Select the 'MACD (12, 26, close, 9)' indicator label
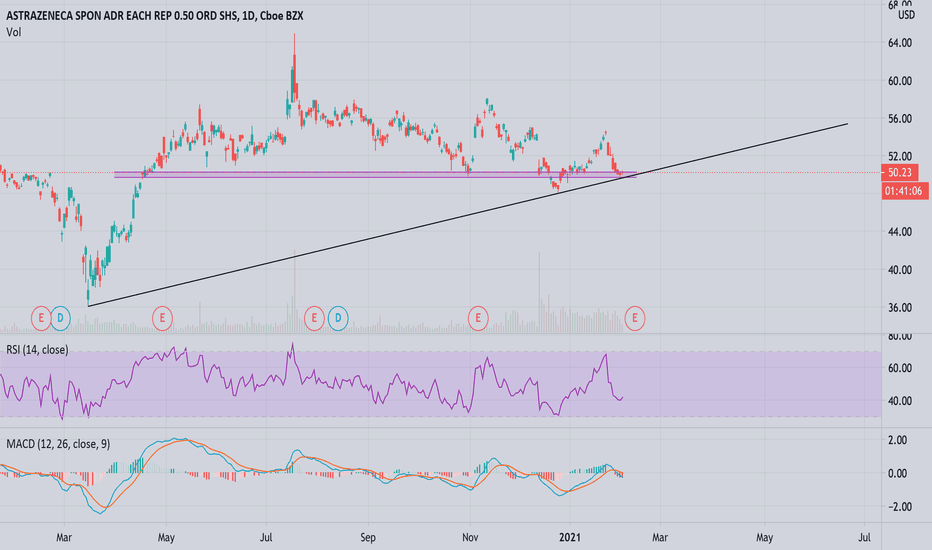932x550 pixels. (x=58, y=444)
